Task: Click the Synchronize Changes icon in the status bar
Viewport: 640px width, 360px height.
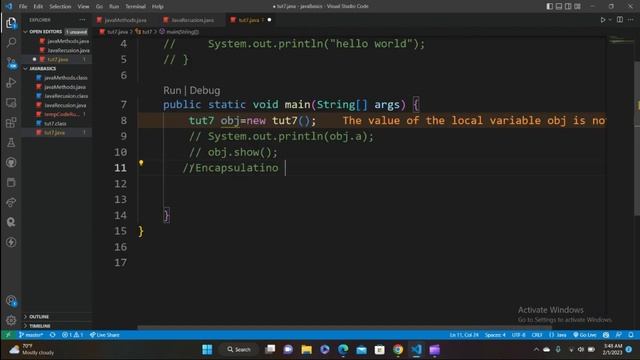Action: coord(53,335)
